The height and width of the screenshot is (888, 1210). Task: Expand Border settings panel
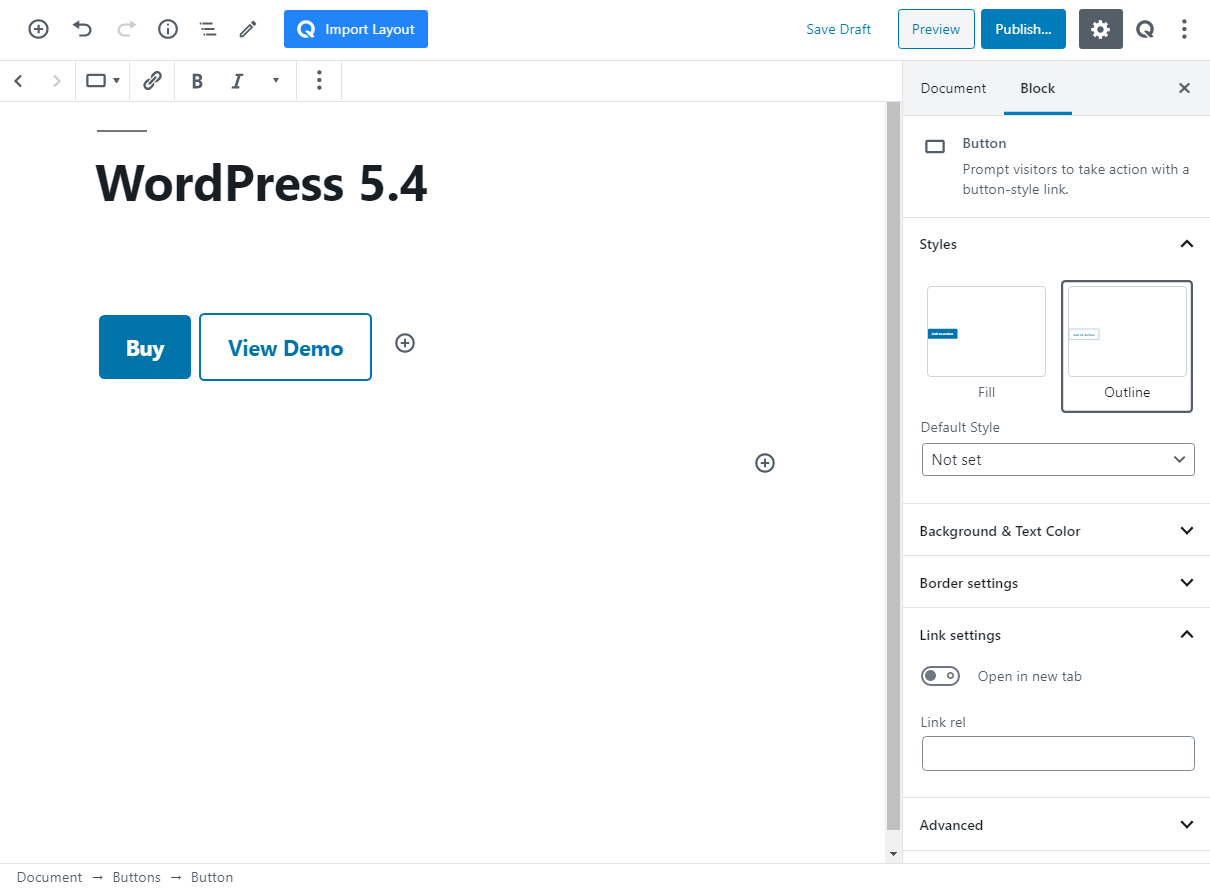pyautogui.click(x=1056, y=582)
